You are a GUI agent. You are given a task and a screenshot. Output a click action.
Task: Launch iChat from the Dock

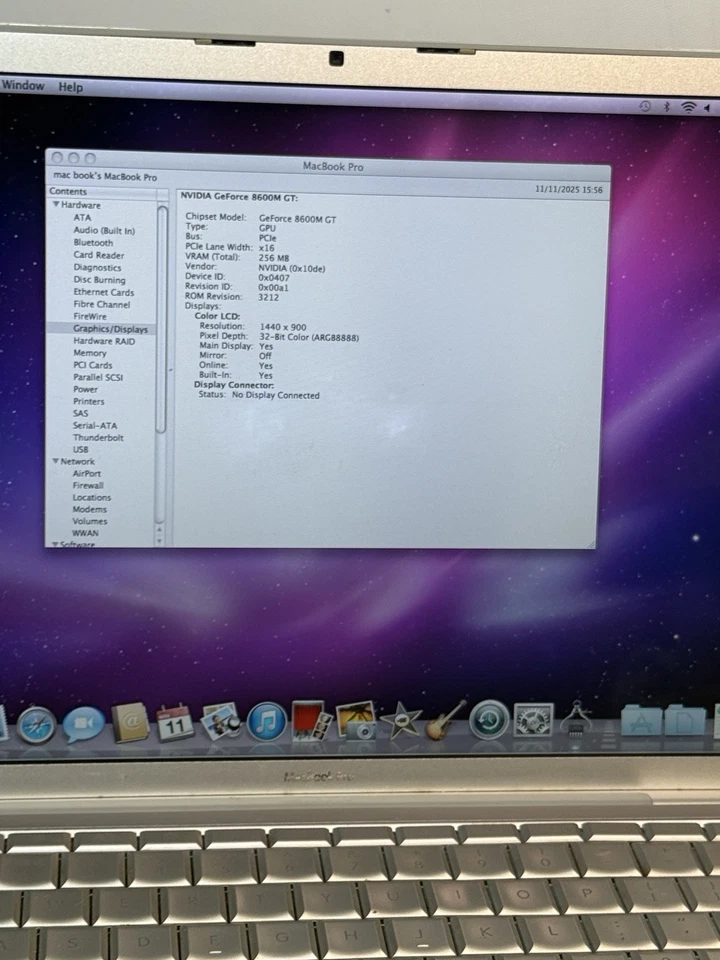coord(83,724)
